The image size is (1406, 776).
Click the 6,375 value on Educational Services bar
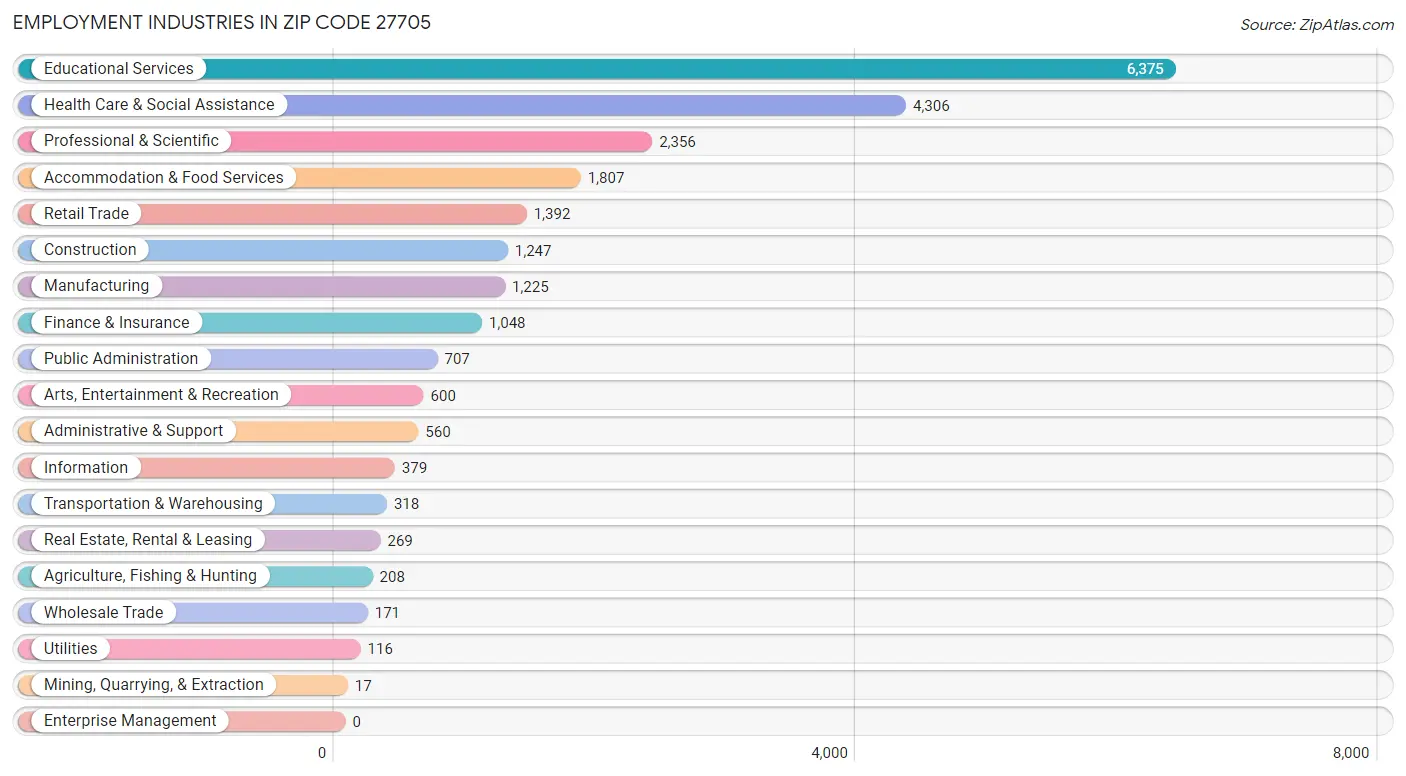[x=1145, y=69]
